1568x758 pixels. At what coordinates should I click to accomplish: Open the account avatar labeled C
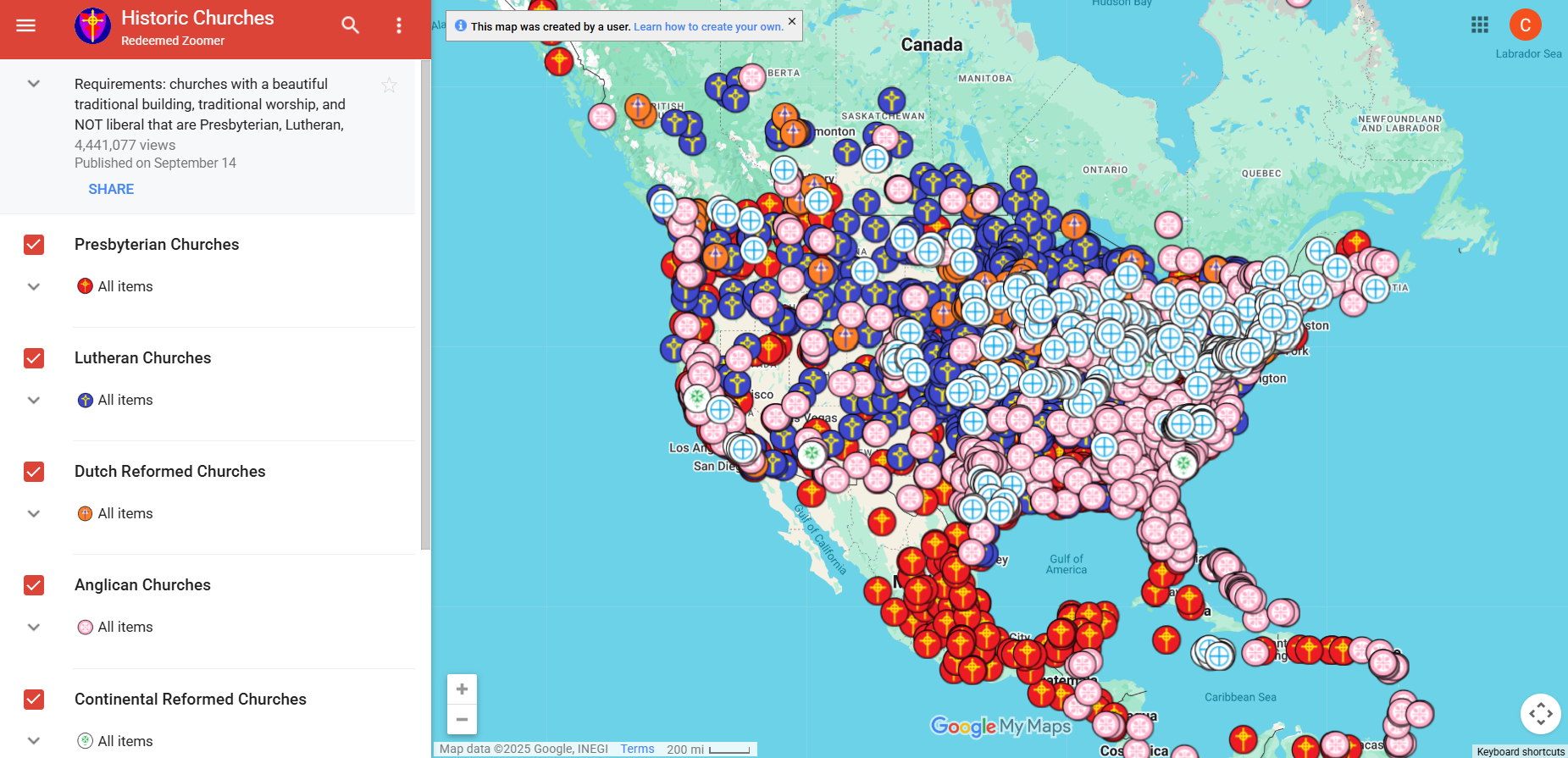point(1525,25)
